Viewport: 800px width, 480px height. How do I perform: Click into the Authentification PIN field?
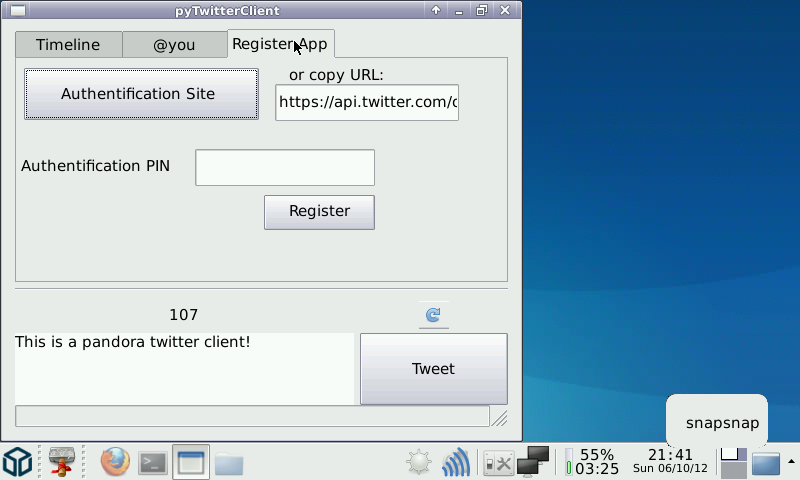click(x=285, y=167)
